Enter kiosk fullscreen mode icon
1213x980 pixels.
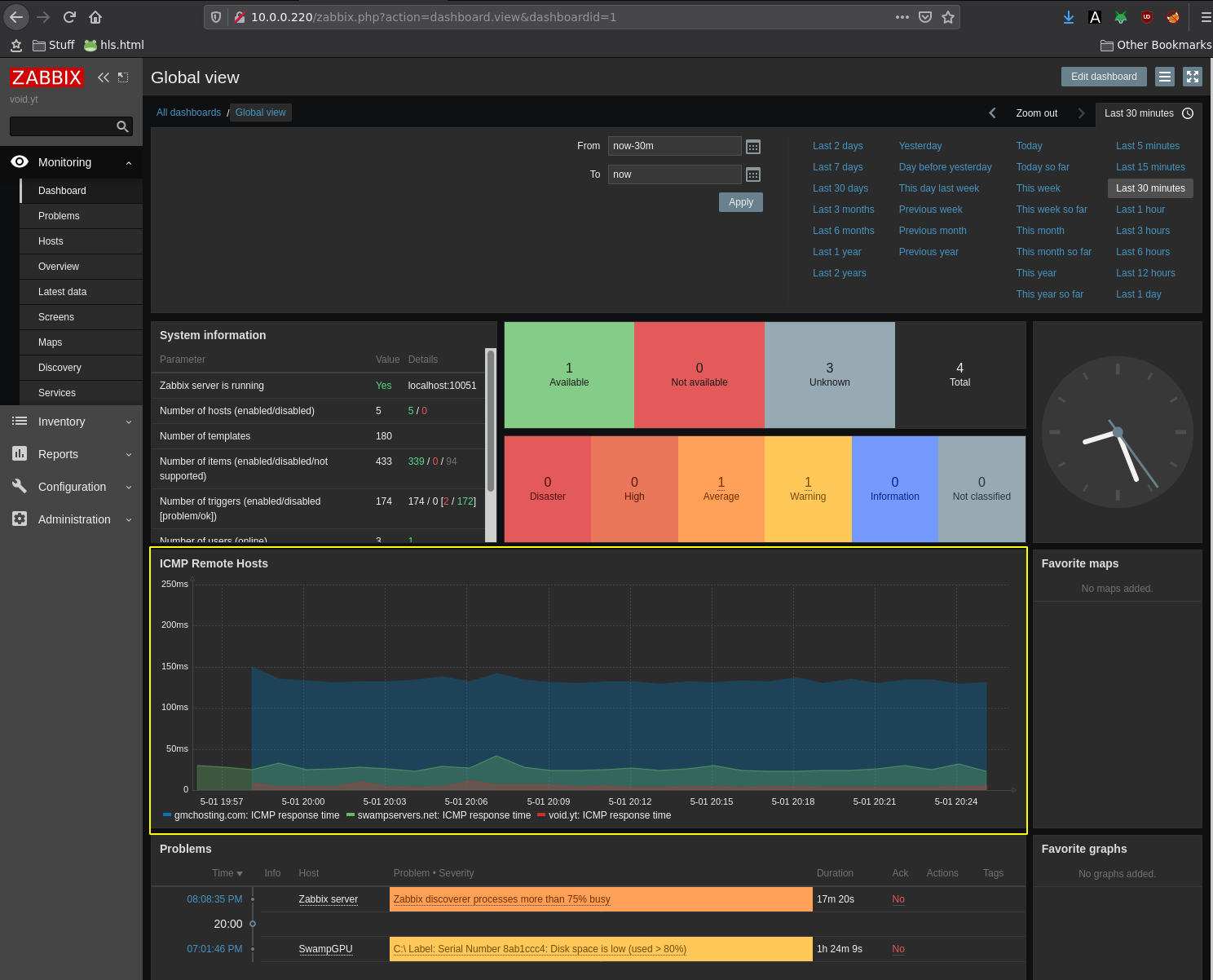1193,77
